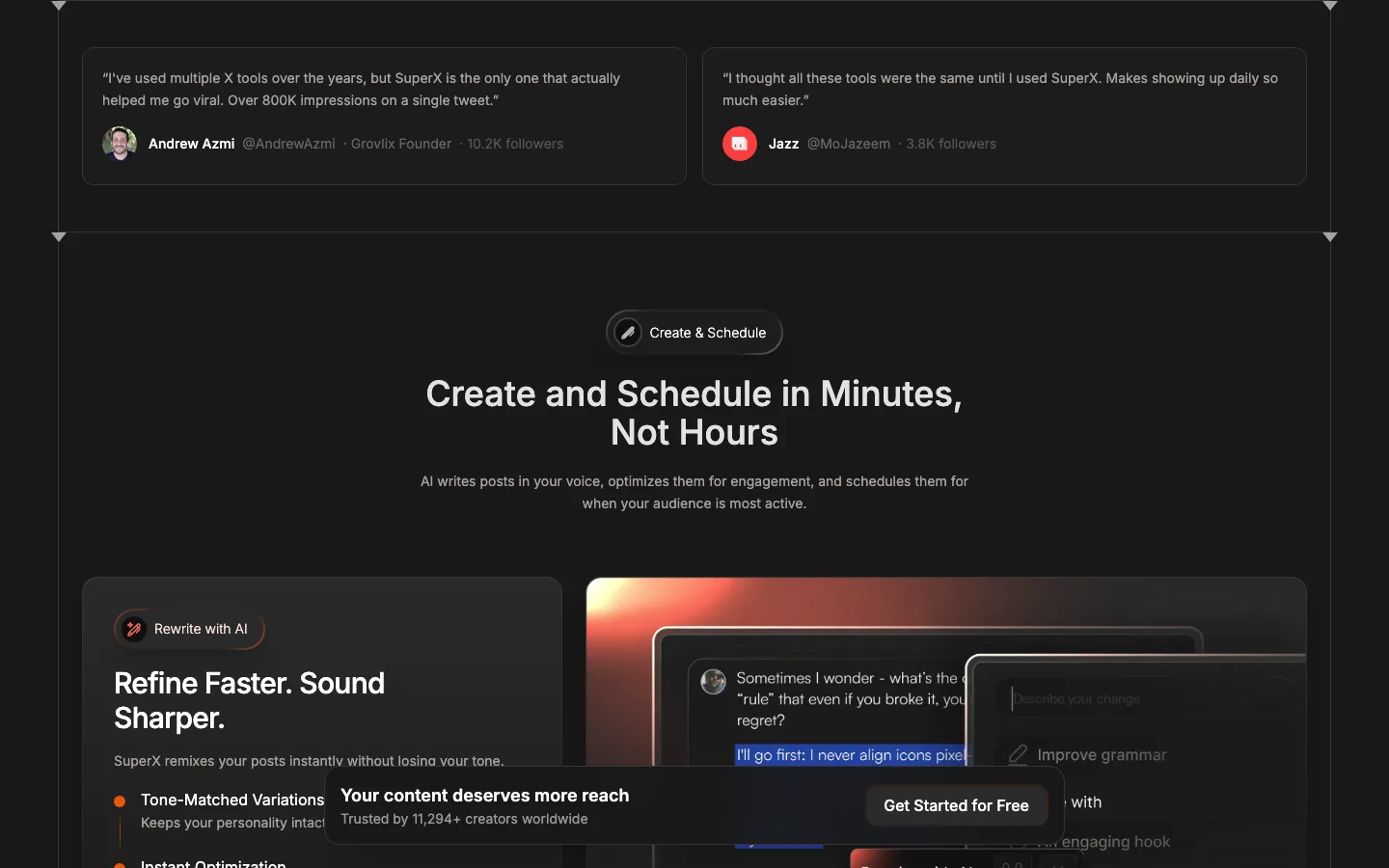This screenshot has height=868, width=1389.
Task: Click Get Started for Free button
Action: click(956, 805)
